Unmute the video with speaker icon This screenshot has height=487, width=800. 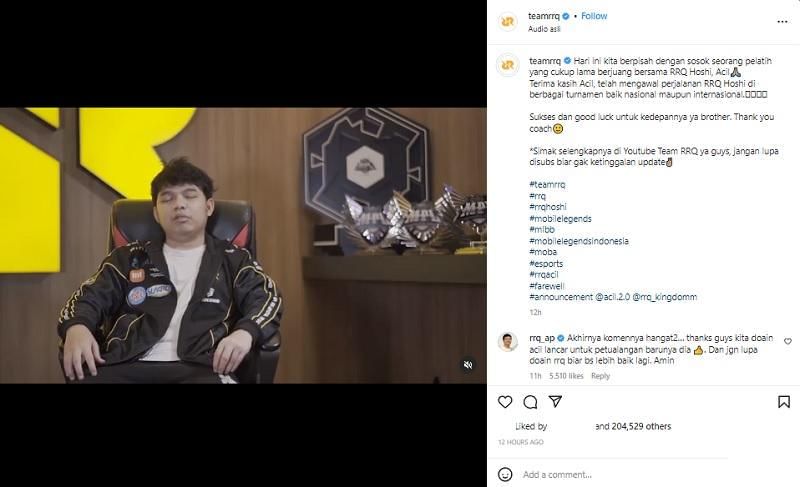tap(468, 365)
